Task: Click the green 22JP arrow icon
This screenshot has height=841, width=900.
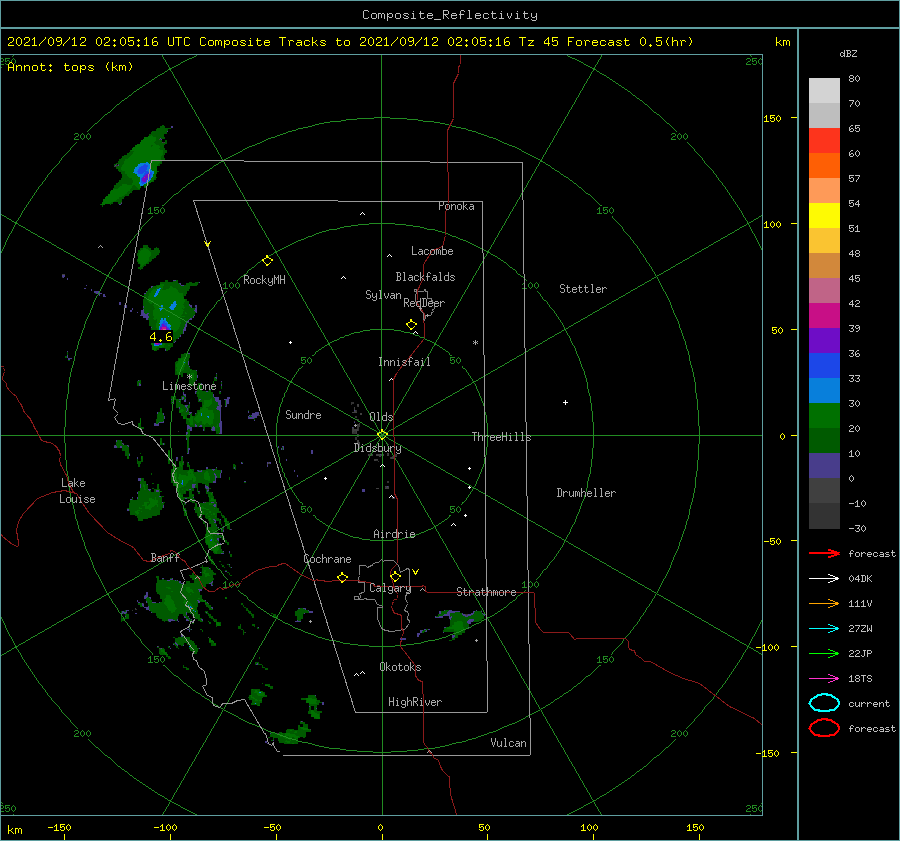Action: coord(824,653)
